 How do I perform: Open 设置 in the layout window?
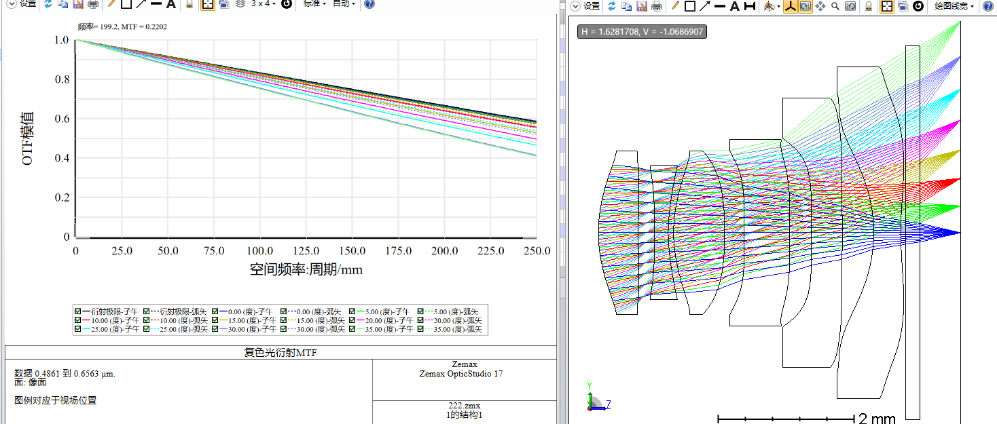point(590,6)
